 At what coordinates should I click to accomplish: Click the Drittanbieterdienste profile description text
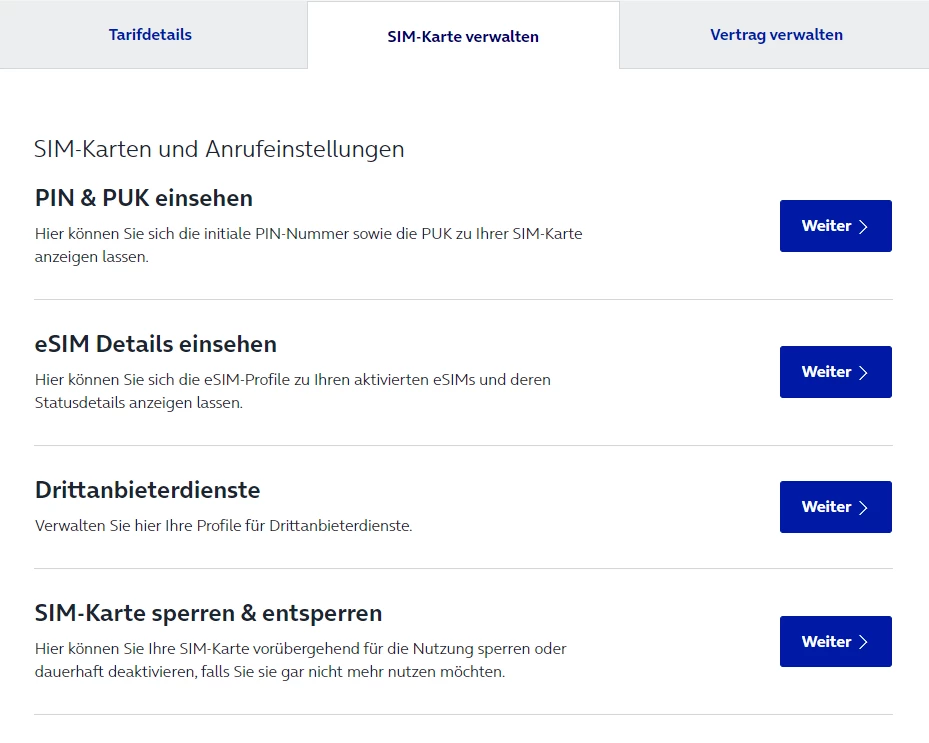coord(223,525)
